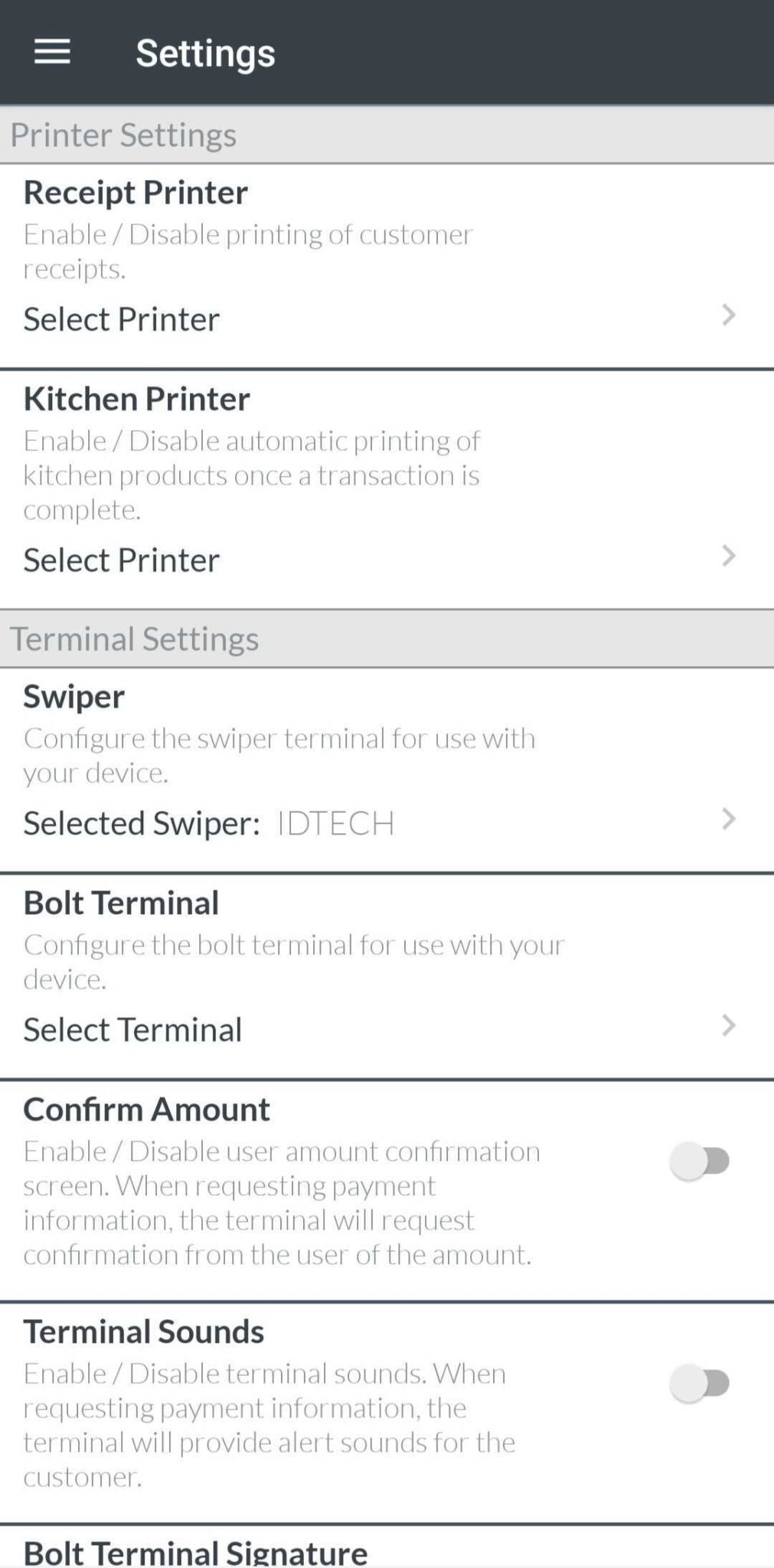Tap the Bolt Terminal heading
774x1568 pixels.
pos(121,903)
